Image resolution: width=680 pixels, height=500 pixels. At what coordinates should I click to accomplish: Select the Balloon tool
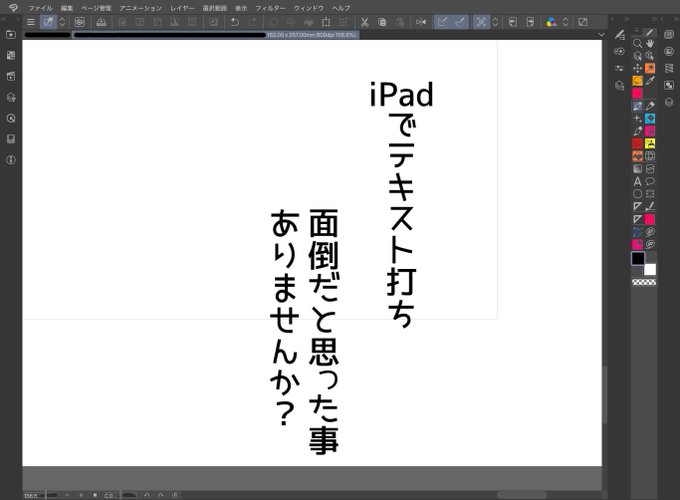tap(650, 181)
